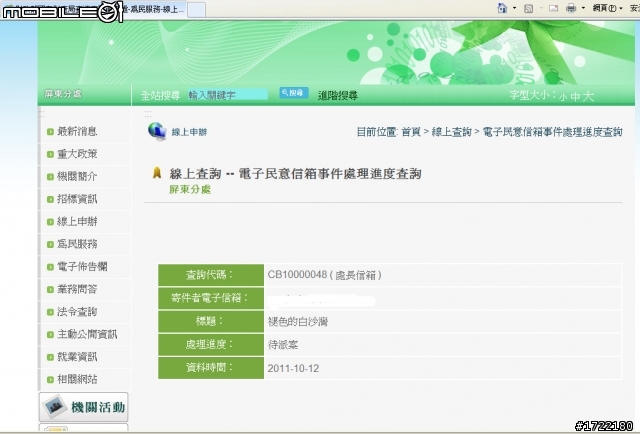Set font size to 大

pos(588,96)
